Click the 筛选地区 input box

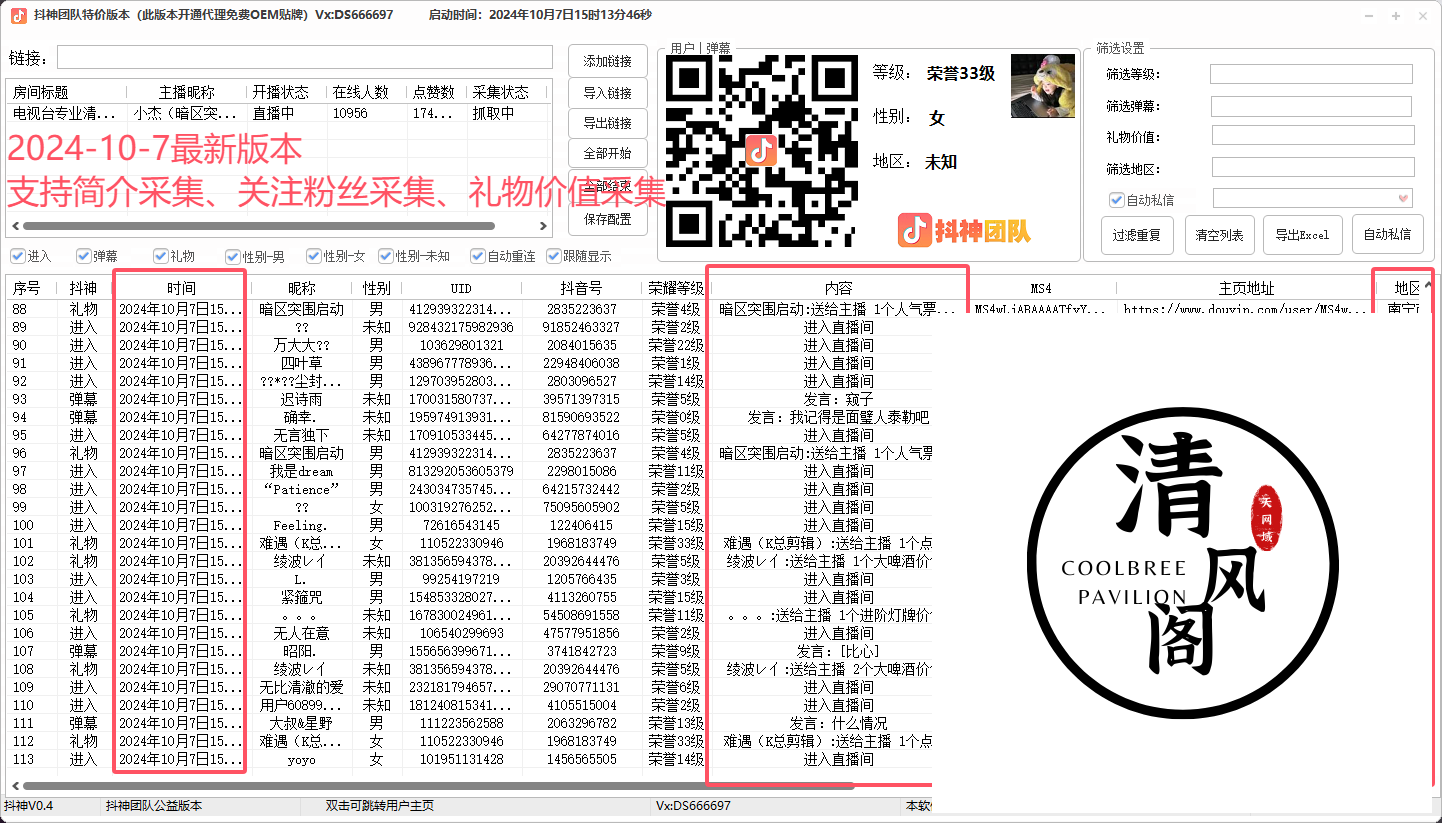[x=1313, y=167]
